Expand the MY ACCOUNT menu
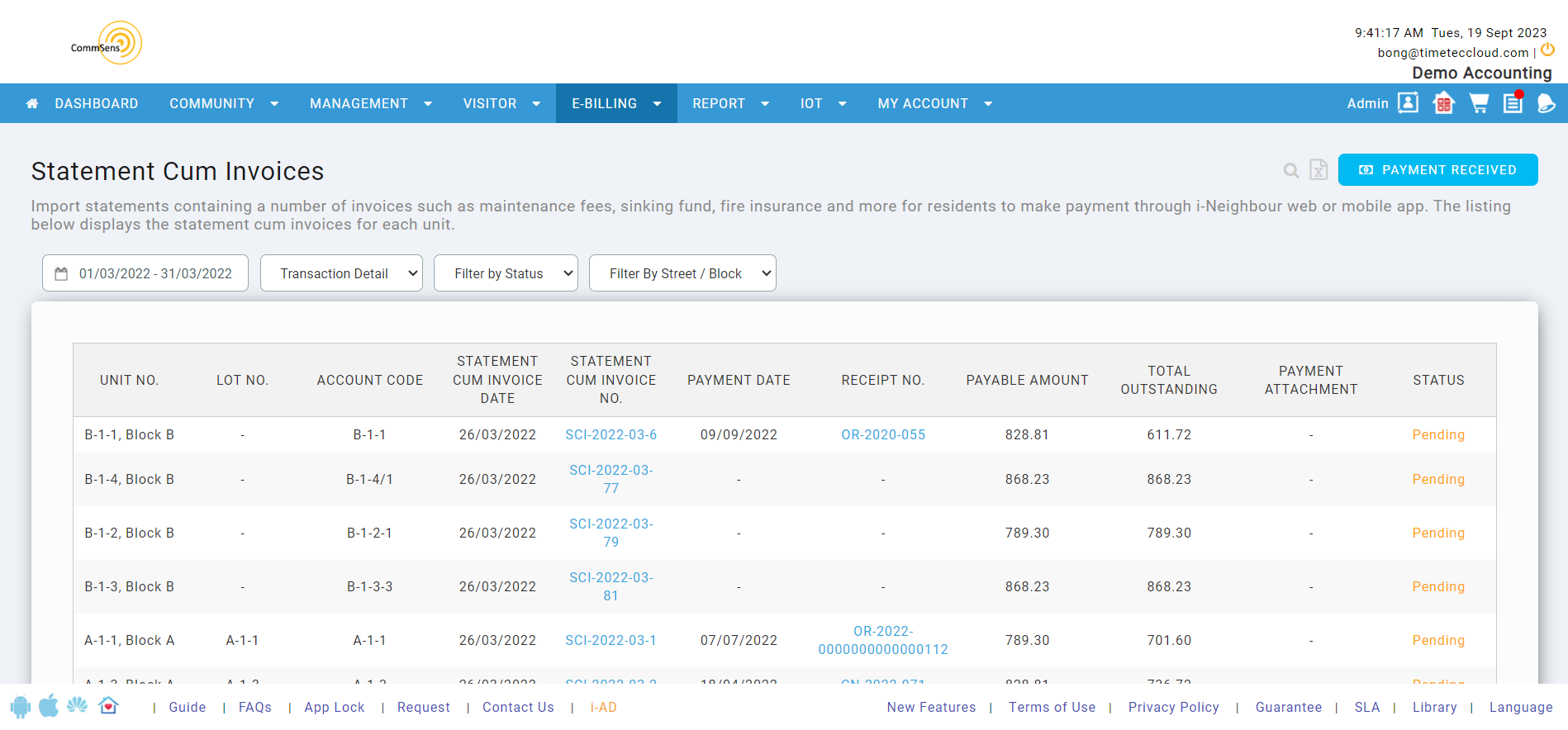 934,104
